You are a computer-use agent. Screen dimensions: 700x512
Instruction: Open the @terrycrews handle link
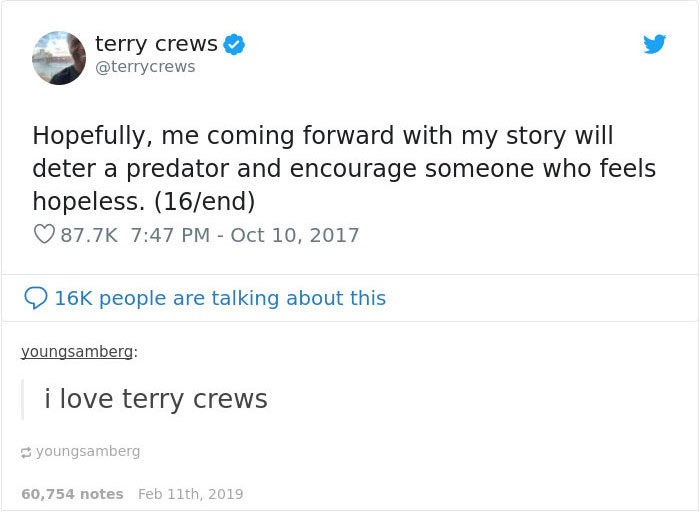pos(145,66)
